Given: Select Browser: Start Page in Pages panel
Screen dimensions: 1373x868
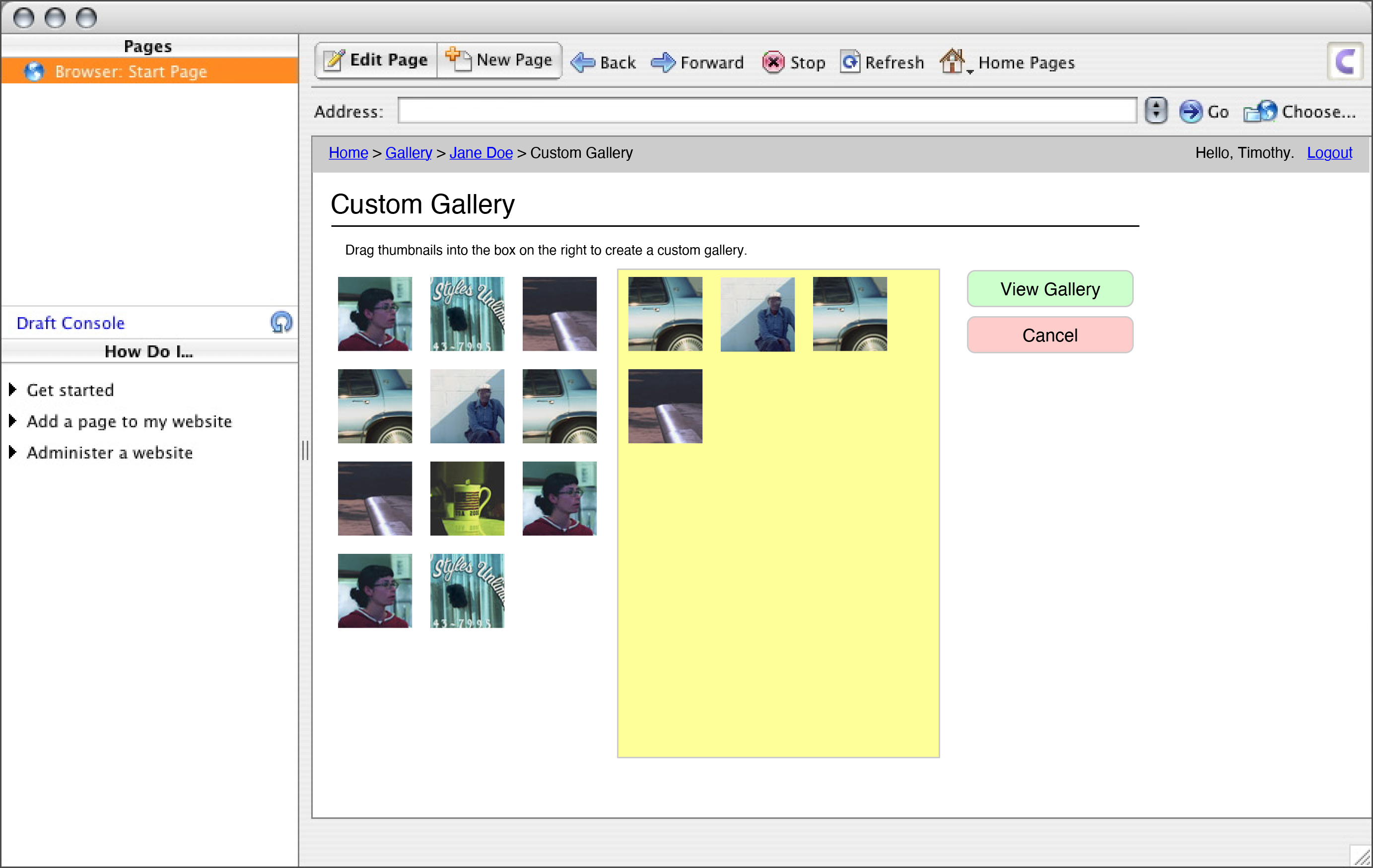Looking at the screenshot, I should pos(131,71).
